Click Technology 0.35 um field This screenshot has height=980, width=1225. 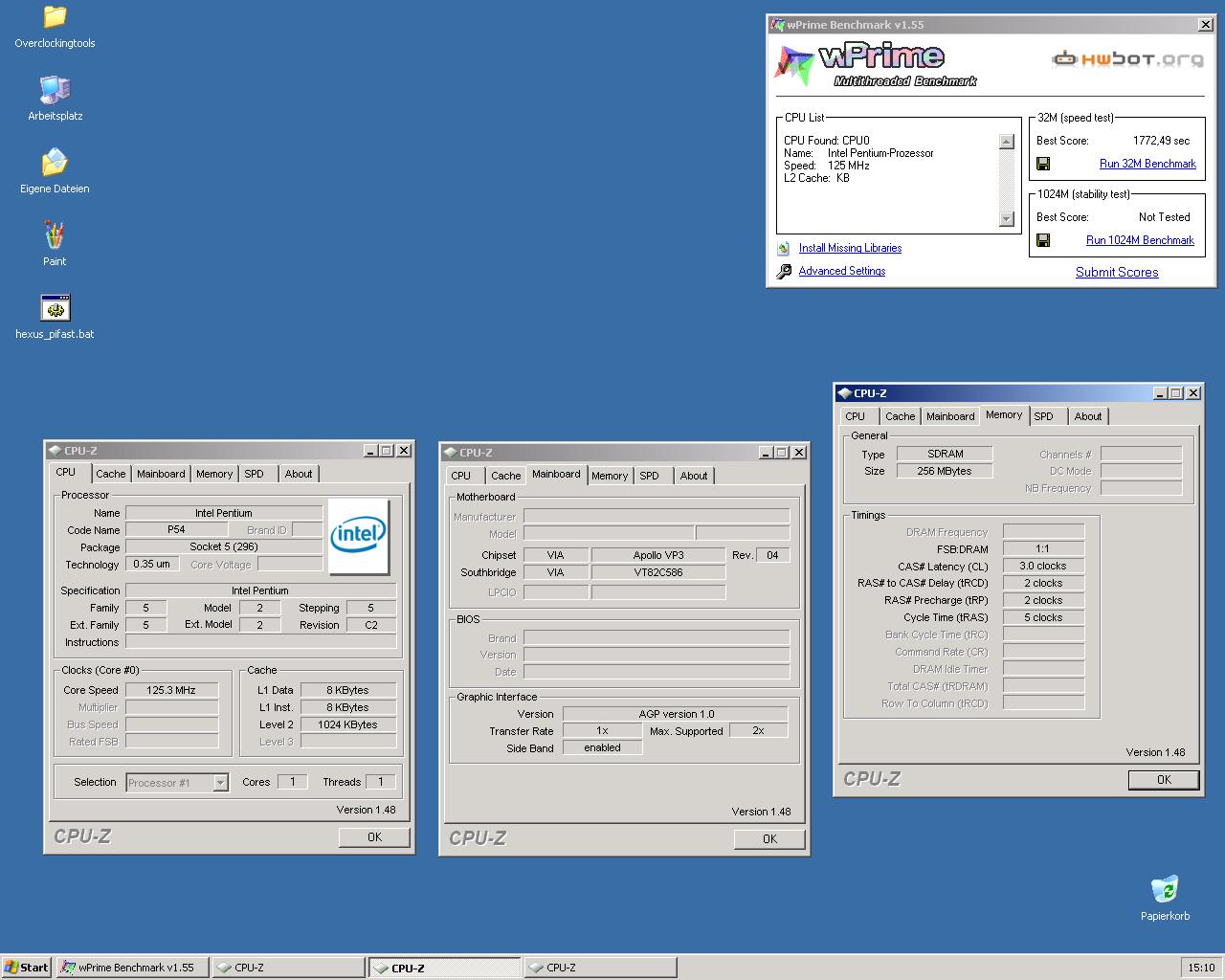point(151,565)
